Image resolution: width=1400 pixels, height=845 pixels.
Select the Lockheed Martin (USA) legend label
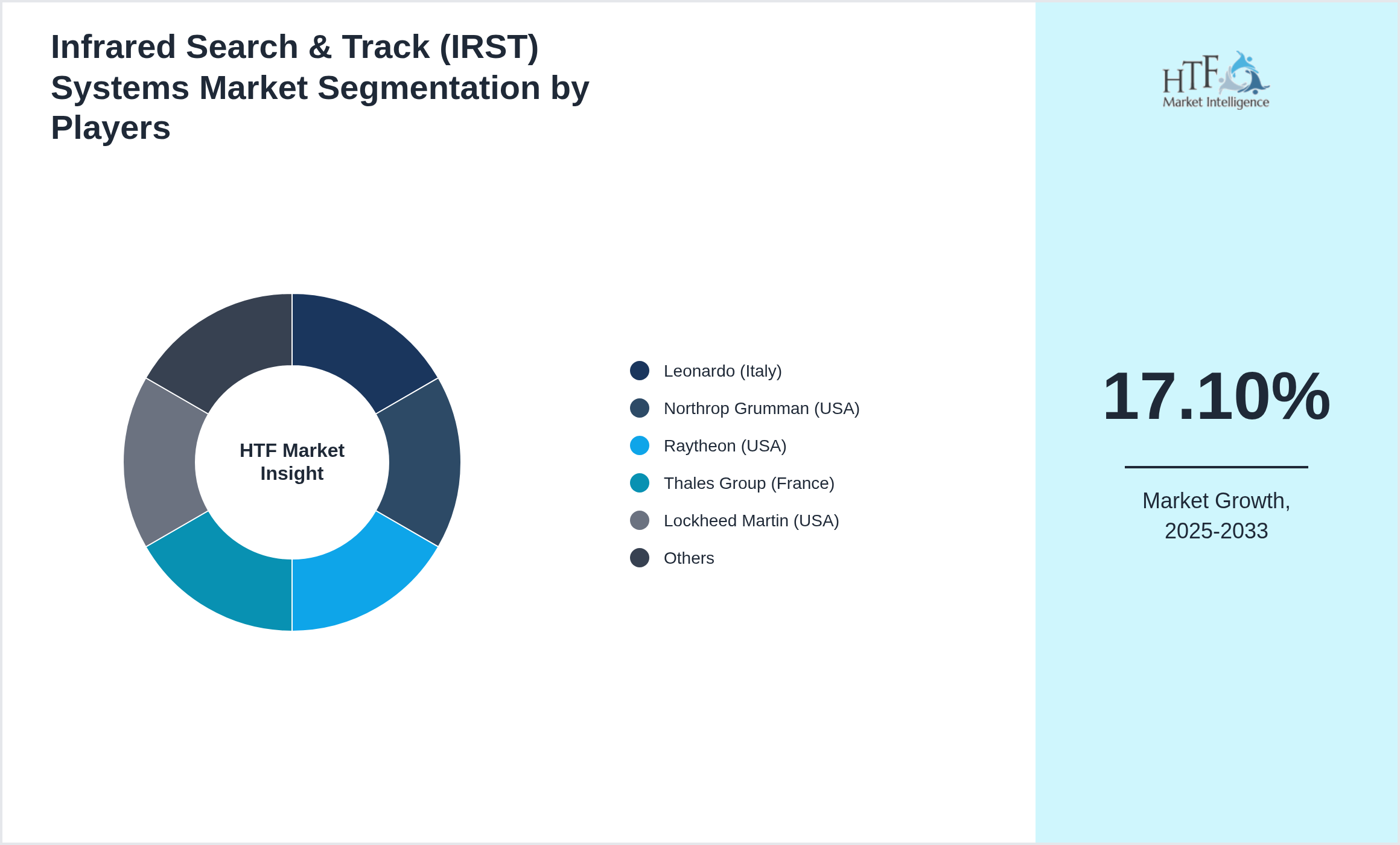[x=751, y=520]
